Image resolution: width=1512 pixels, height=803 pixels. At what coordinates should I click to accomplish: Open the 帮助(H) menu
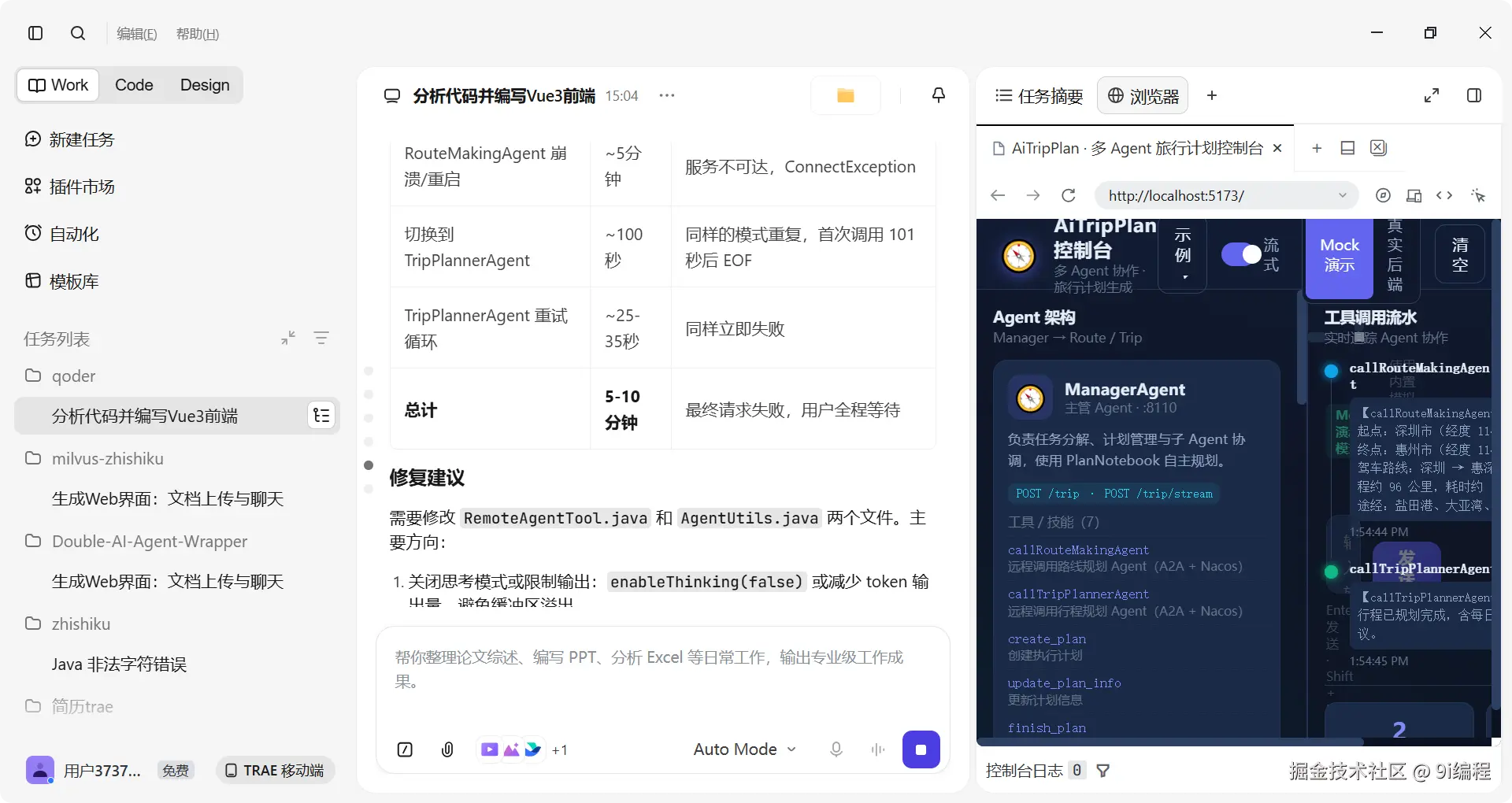point(198,34)
